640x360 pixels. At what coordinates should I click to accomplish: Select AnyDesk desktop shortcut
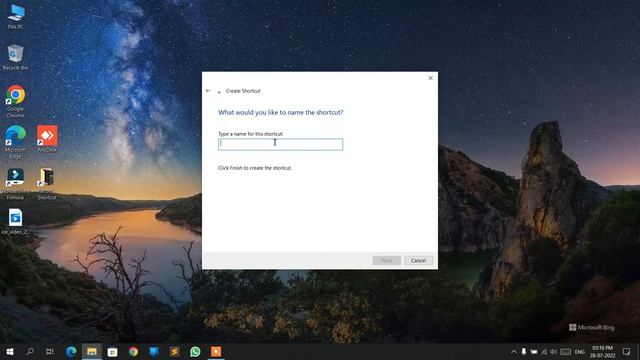[47, 139]
